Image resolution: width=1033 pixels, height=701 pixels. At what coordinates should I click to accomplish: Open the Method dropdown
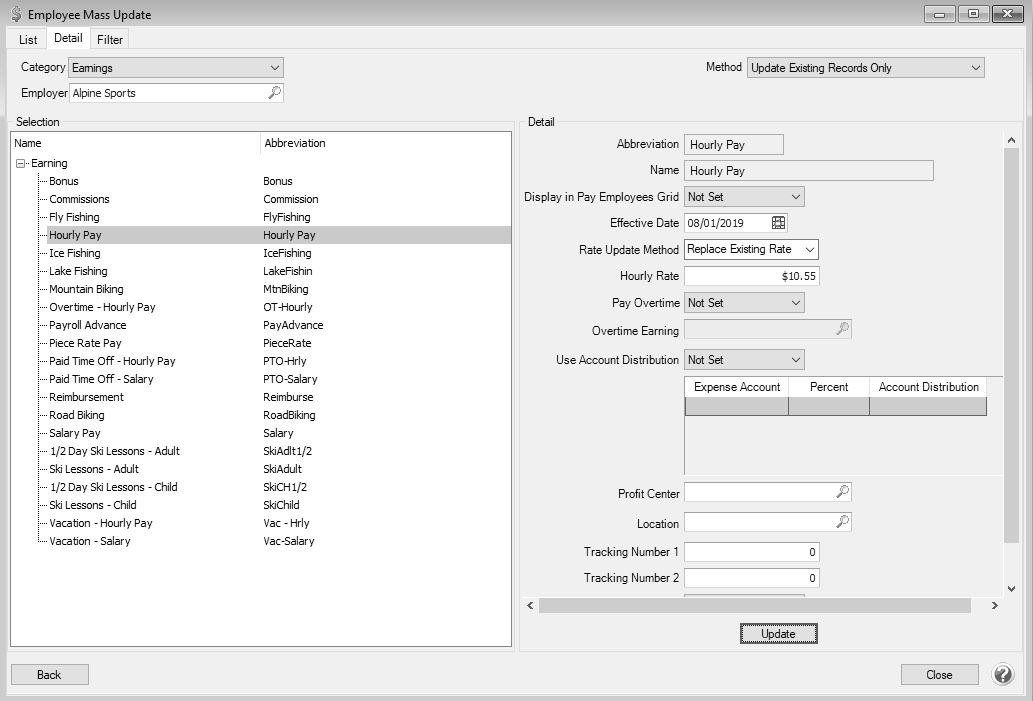(866, 67)
